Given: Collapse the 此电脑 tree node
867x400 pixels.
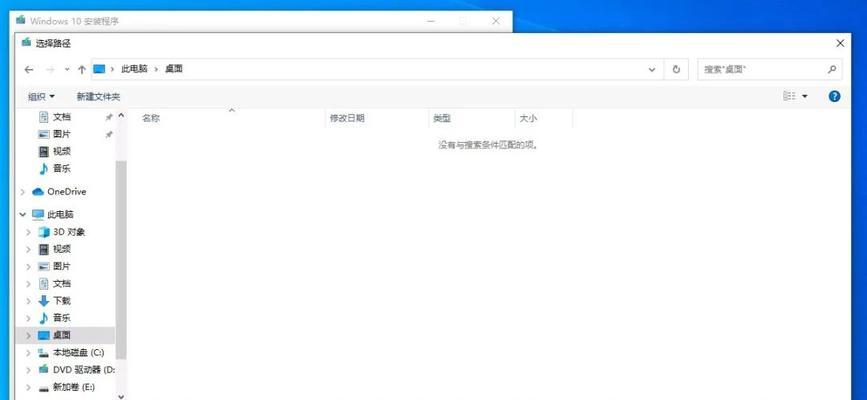Looking at the screenshot, I should pos(23,214).
